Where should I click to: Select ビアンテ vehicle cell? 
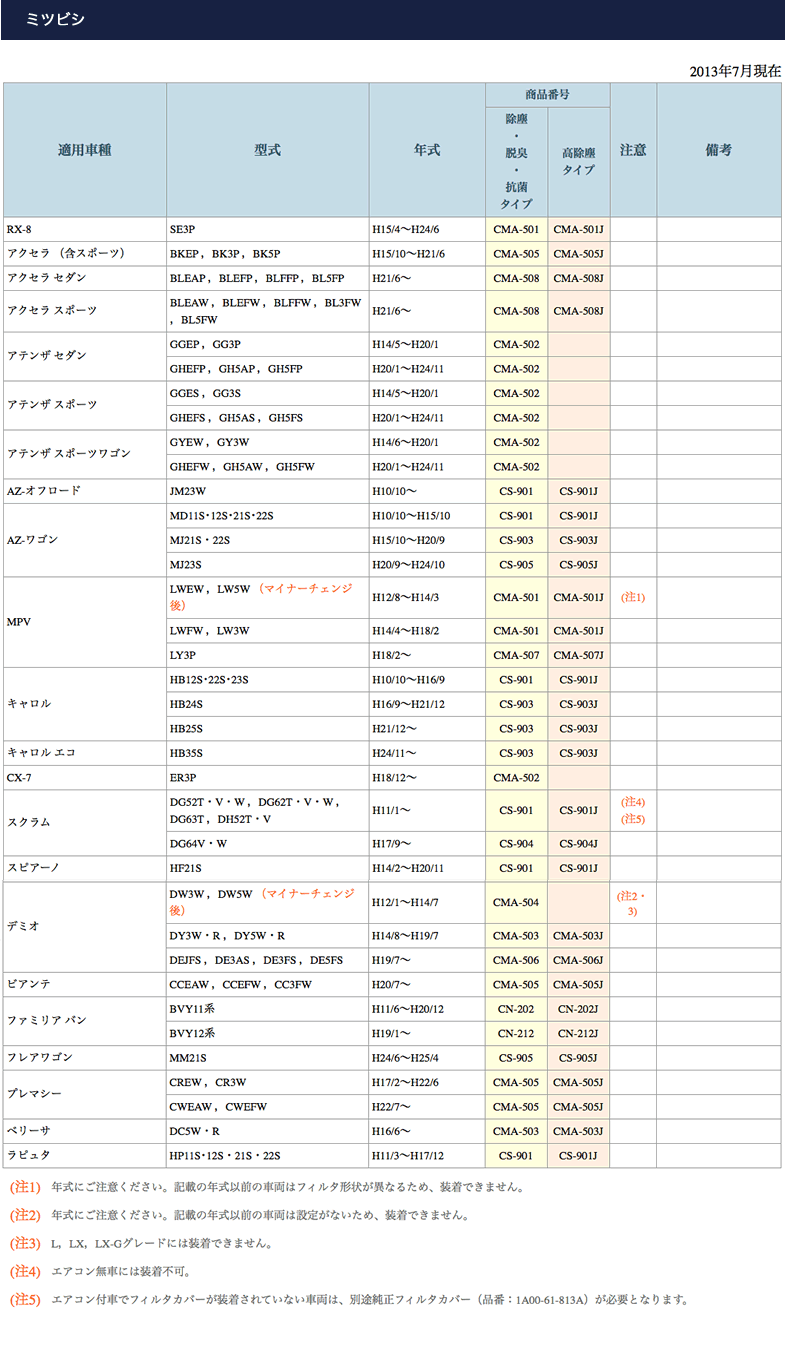[x=85, y=984]
